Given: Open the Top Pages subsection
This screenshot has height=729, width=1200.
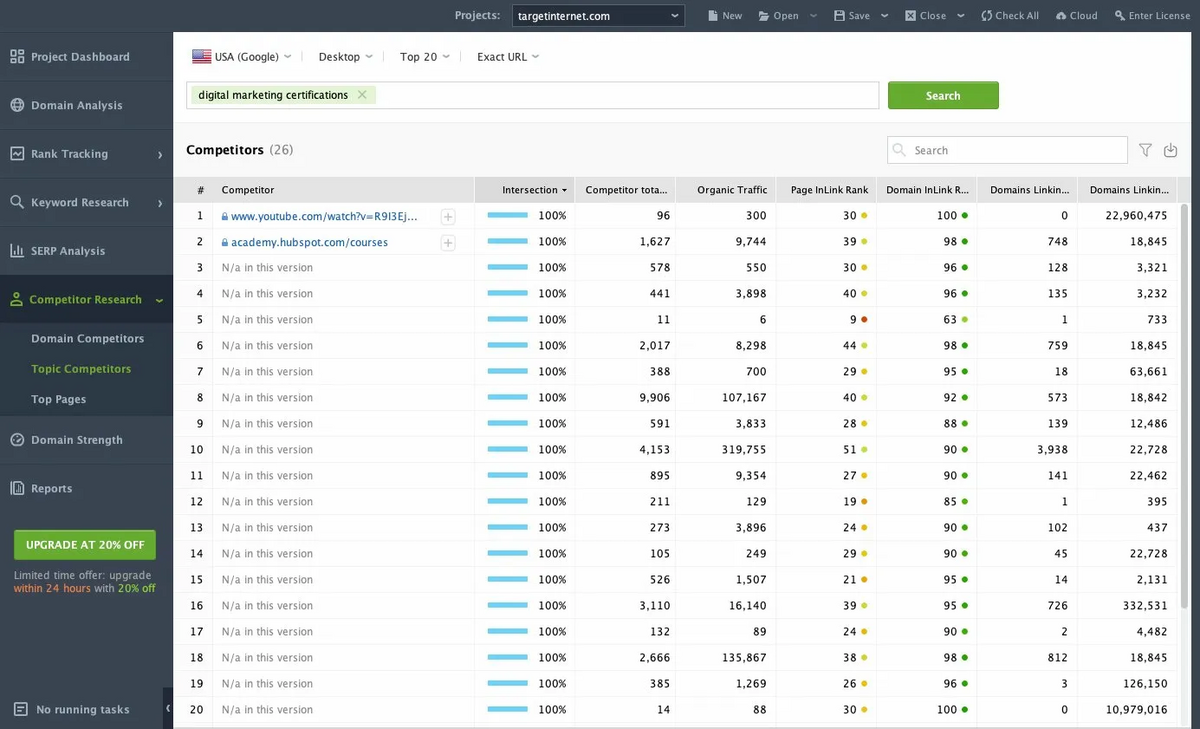Looking at the screenshot, I should (x=58, y=400).
